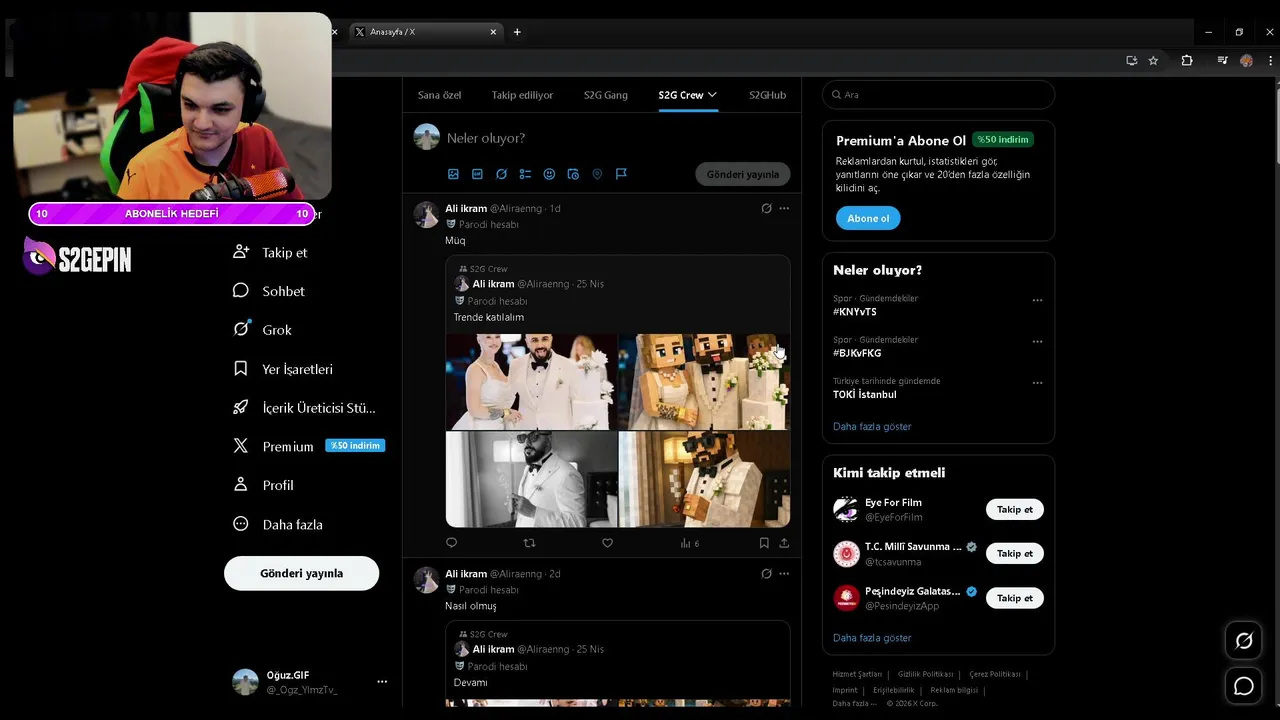
Task: Open the real wedding photo thumbnail
Action: click(x=531, y=382)
